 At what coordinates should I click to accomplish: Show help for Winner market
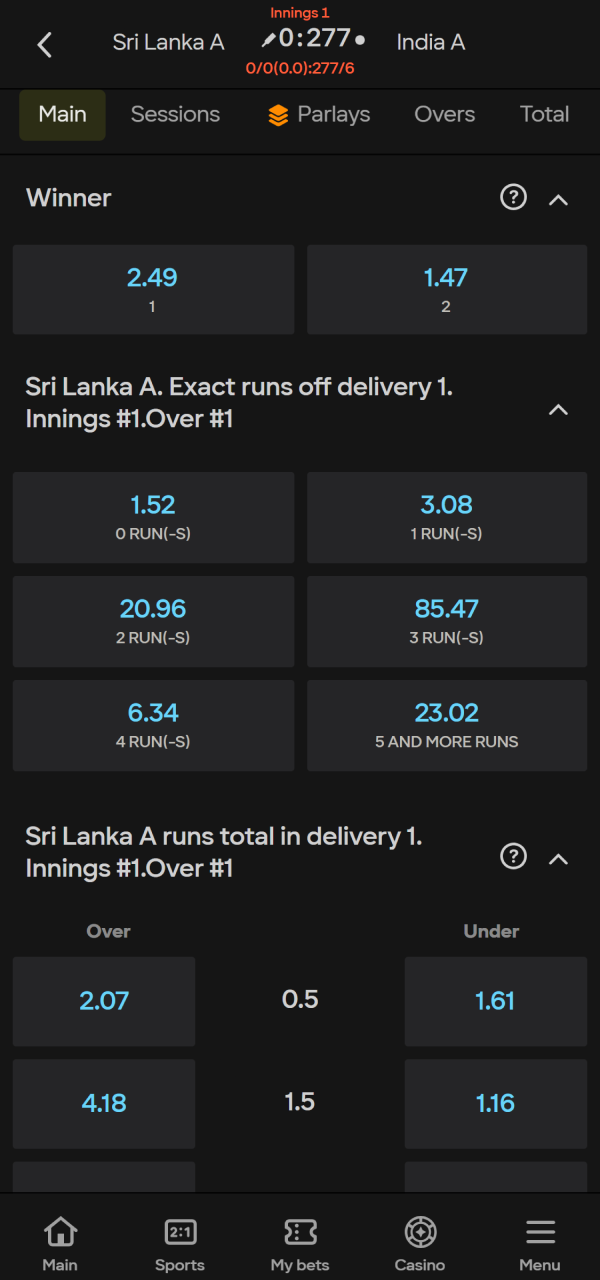[x=513, y=198]
